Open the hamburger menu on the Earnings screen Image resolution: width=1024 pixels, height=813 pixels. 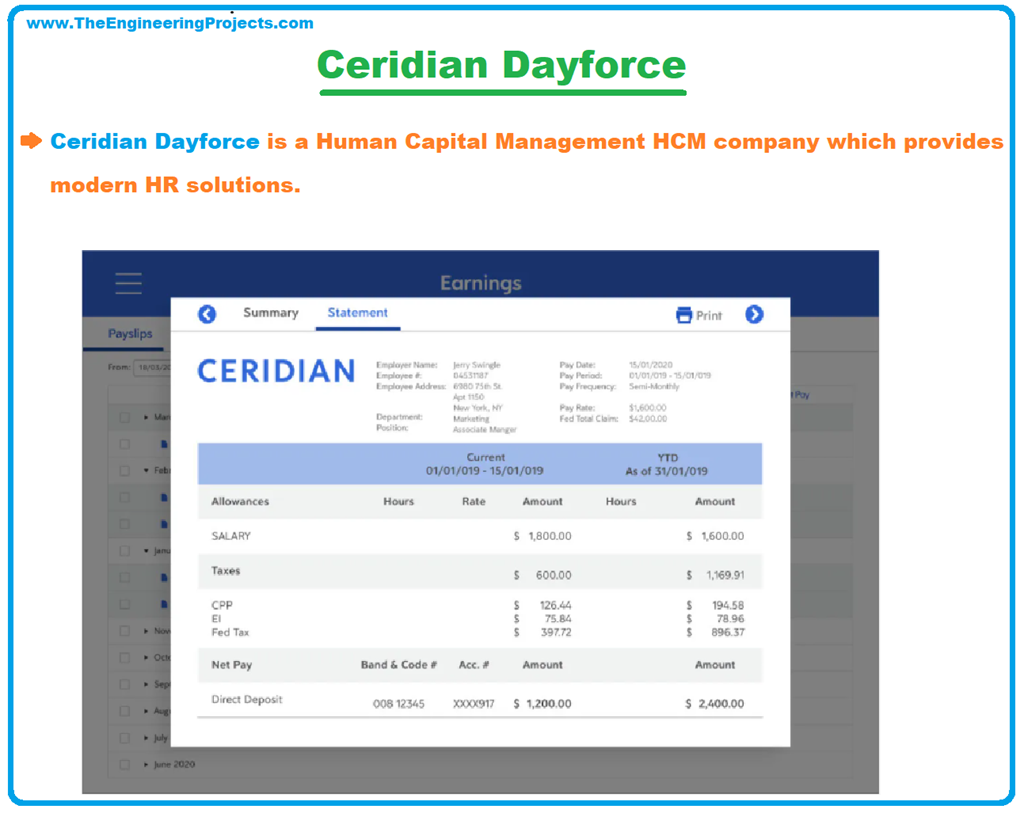pos(128,282)
